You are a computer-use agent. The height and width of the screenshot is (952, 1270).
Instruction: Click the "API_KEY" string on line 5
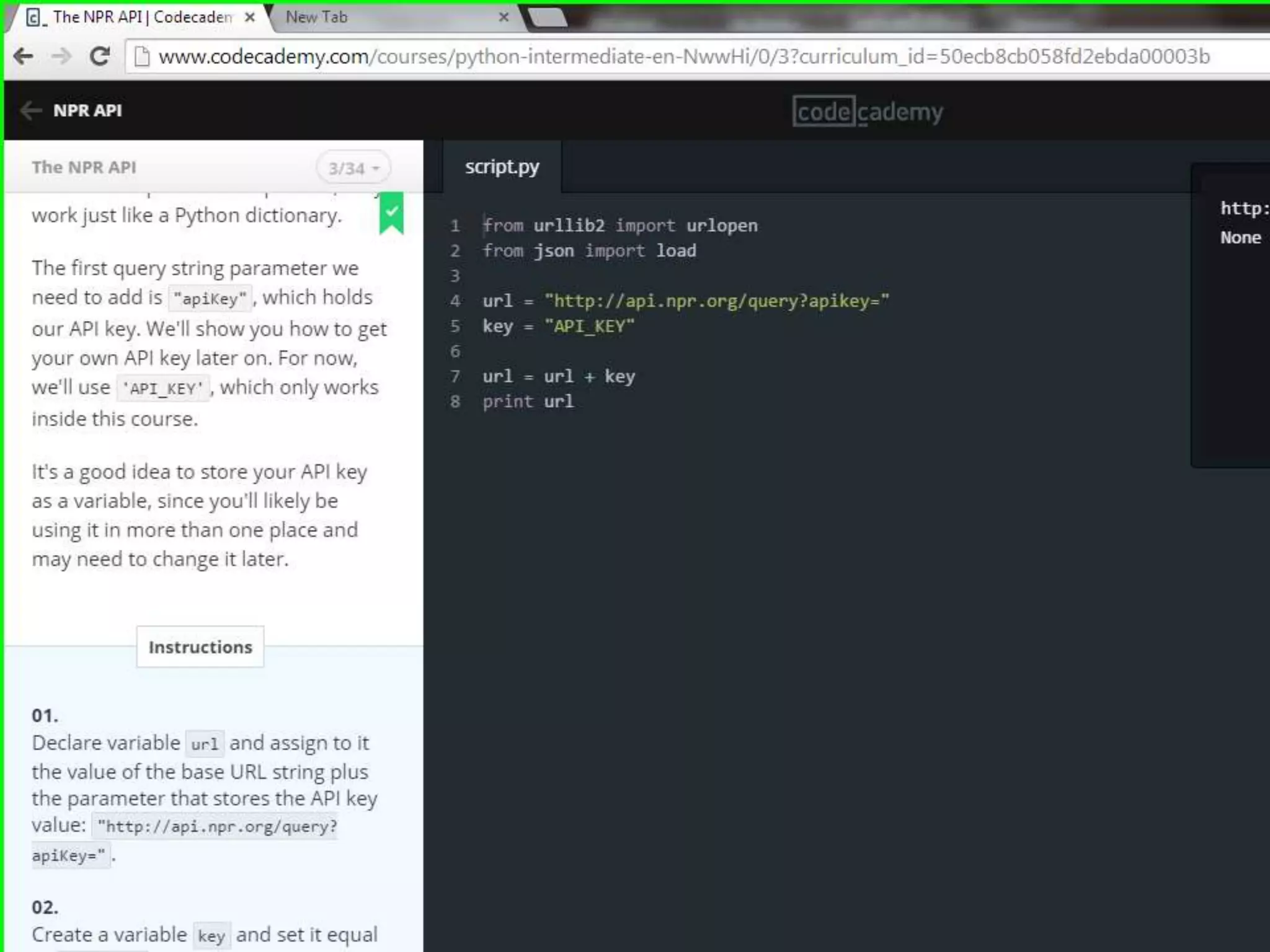590,327
